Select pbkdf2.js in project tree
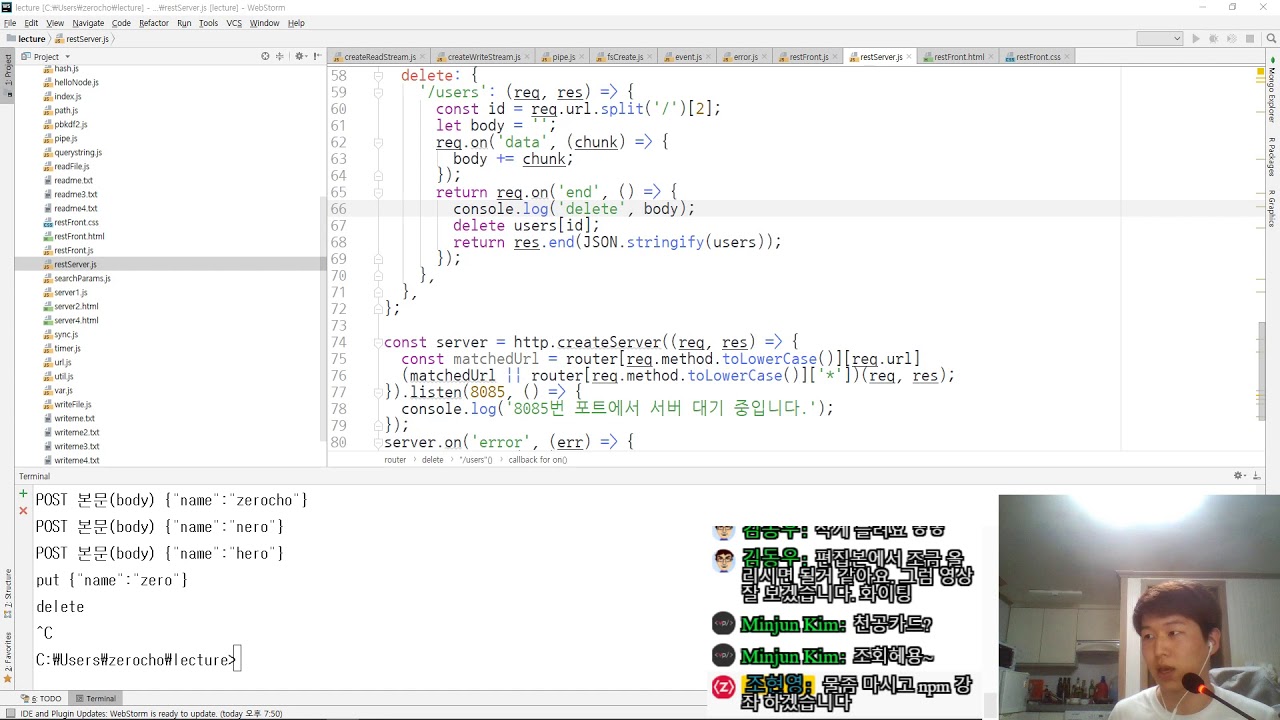This screenshot has width=1280, height=720. pos(70,124)
